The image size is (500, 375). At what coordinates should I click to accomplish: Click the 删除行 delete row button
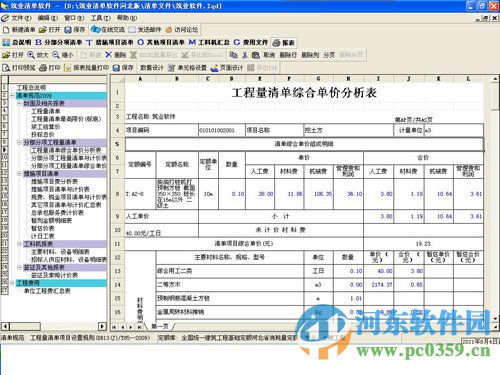288,55
